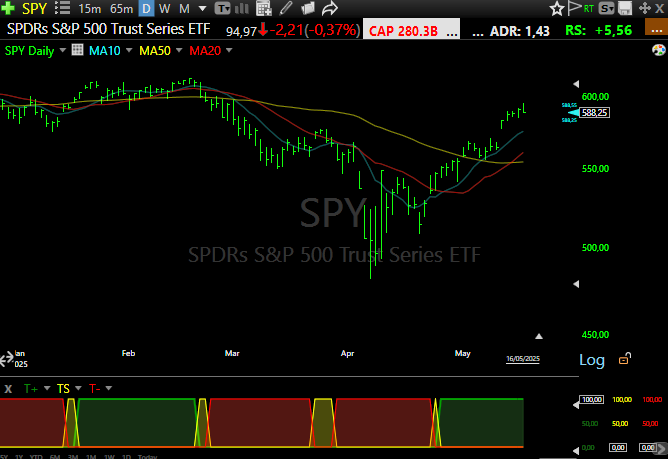Click the double-arrow time scroll icon near Jan

(6, 359)
